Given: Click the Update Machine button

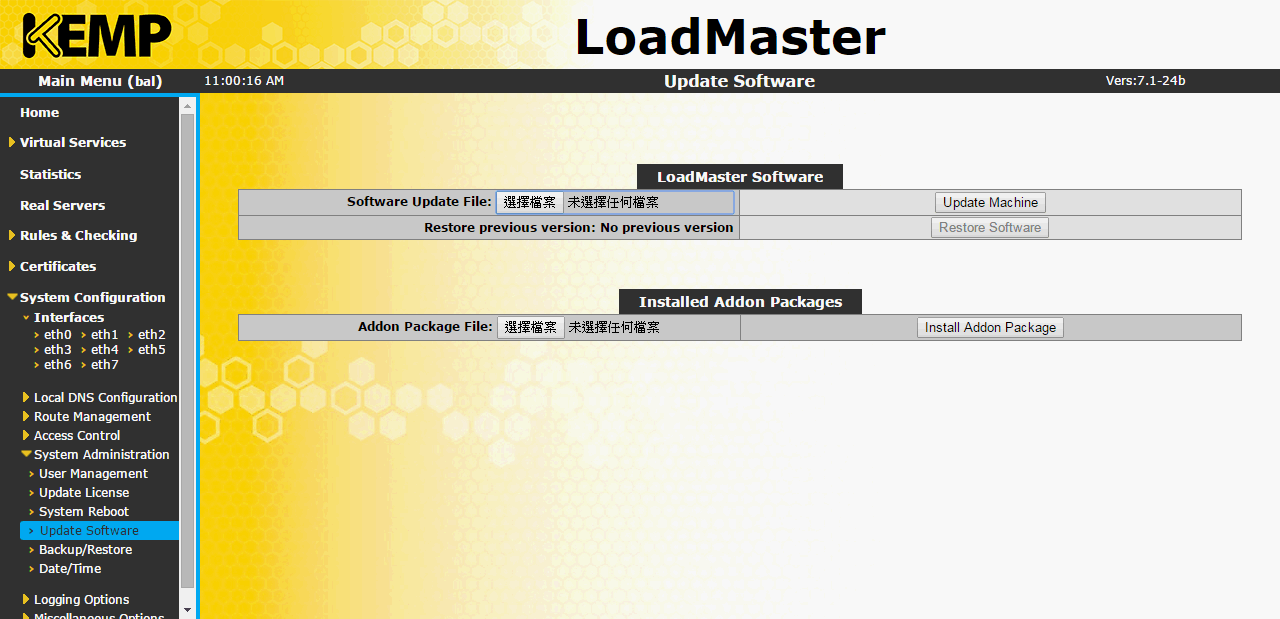Looking at the screenshot, I should coord(990,202).
